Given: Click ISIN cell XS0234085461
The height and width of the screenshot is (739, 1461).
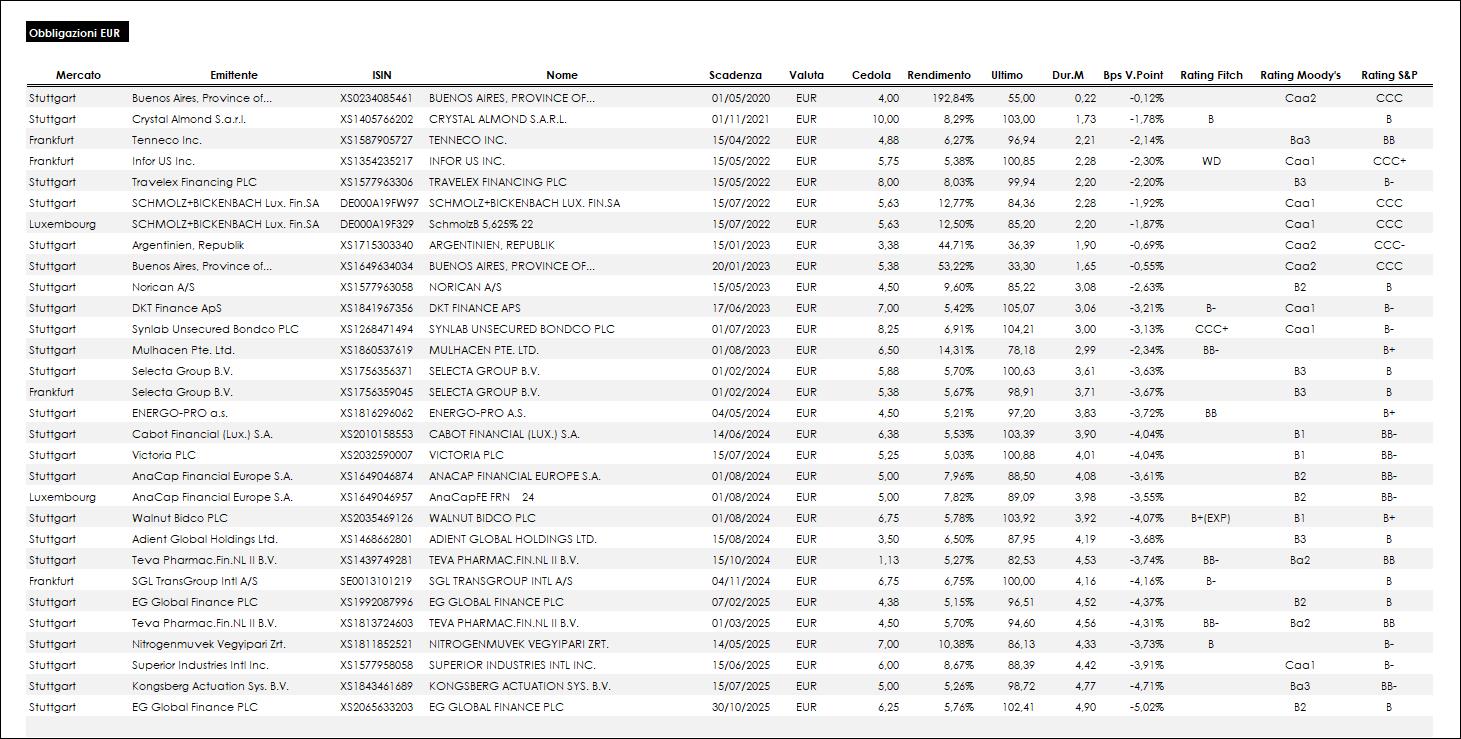Looking at the screenshot, I should (376, 98).
